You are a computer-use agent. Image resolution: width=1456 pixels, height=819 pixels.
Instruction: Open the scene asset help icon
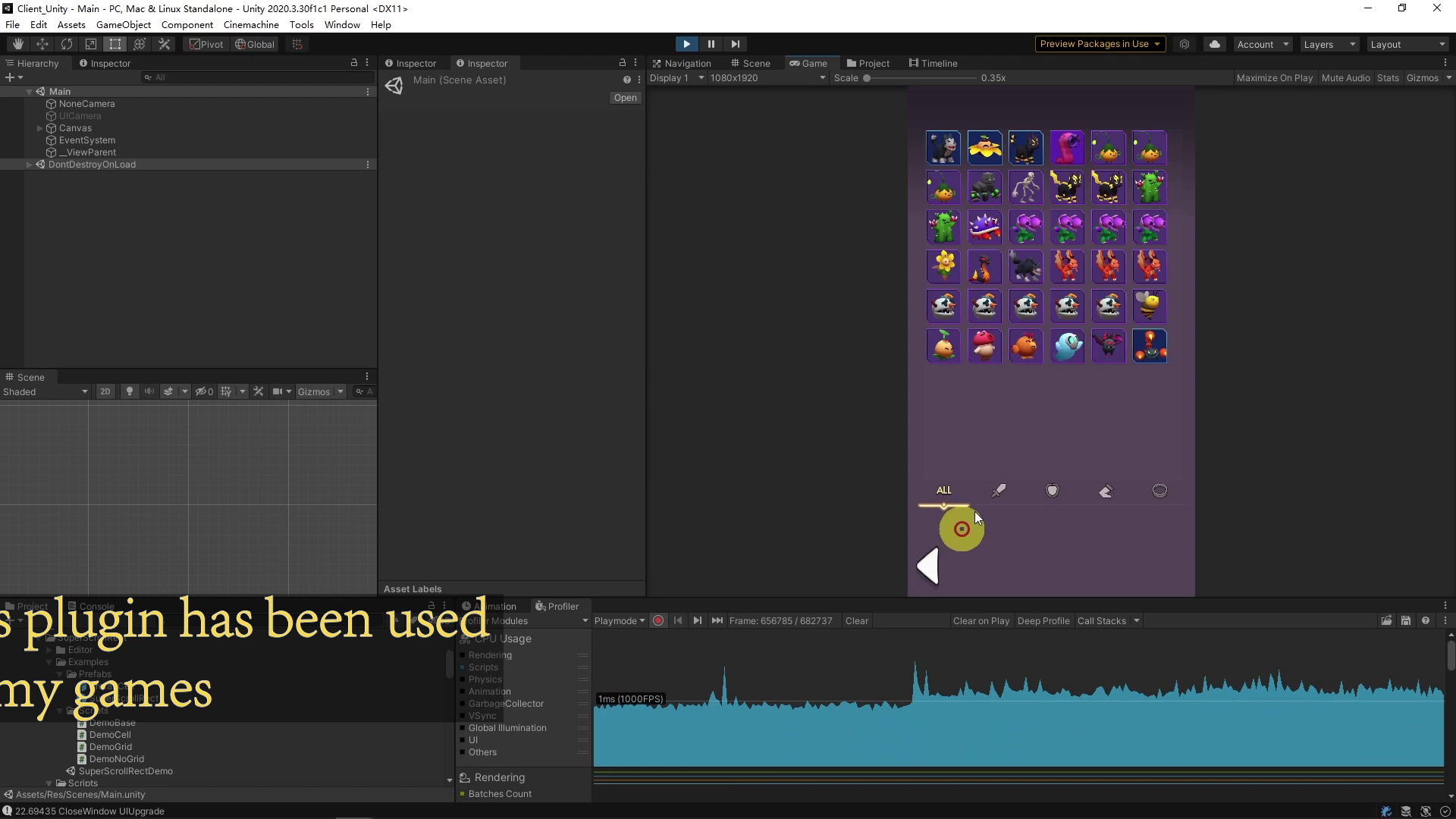click(626, 80)
